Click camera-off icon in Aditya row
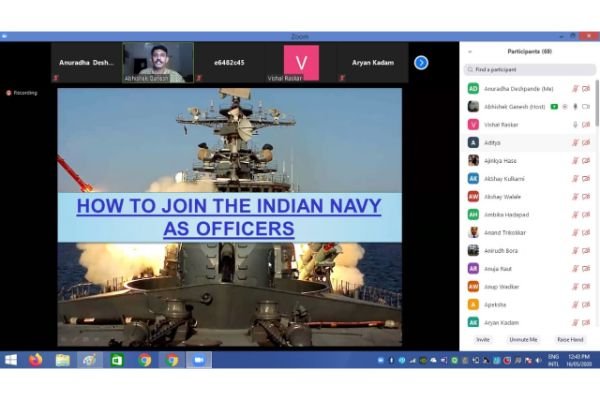This screenshot has width=600, height=400. tap(586, 143)
